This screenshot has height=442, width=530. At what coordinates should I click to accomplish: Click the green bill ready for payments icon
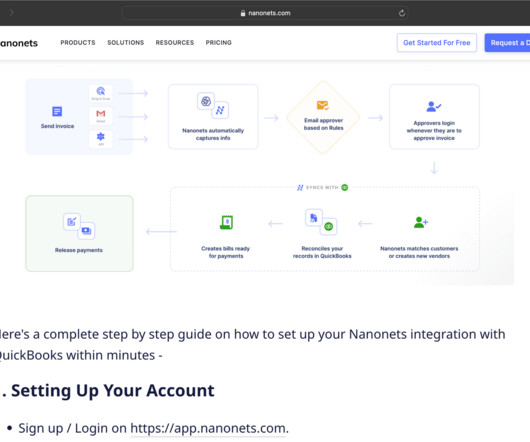tap(226, 222)
